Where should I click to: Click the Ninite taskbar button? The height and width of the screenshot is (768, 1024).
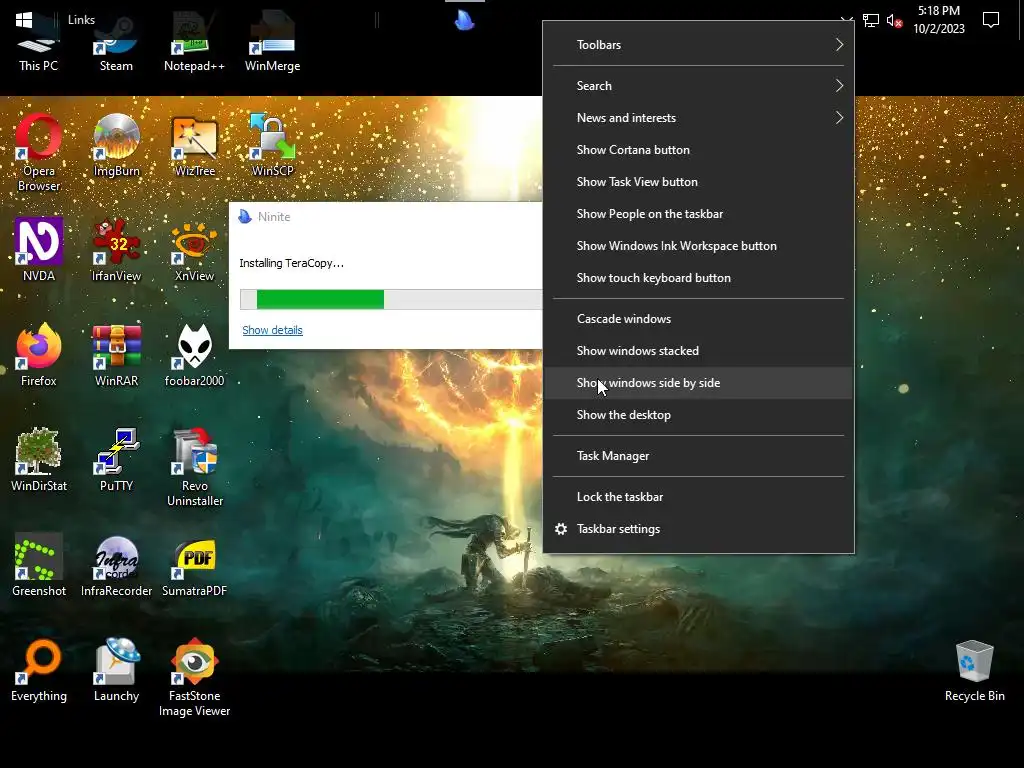(464, 20)
